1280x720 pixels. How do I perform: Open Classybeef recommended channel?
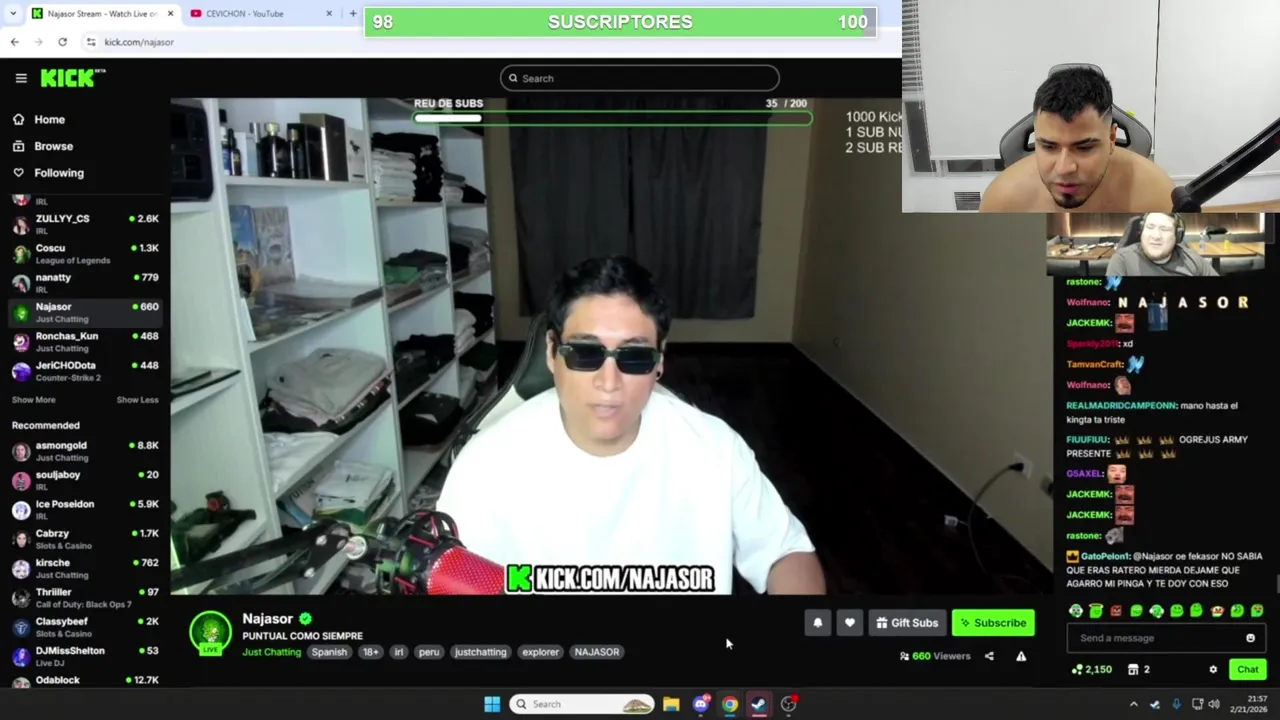tap(85, 626)
